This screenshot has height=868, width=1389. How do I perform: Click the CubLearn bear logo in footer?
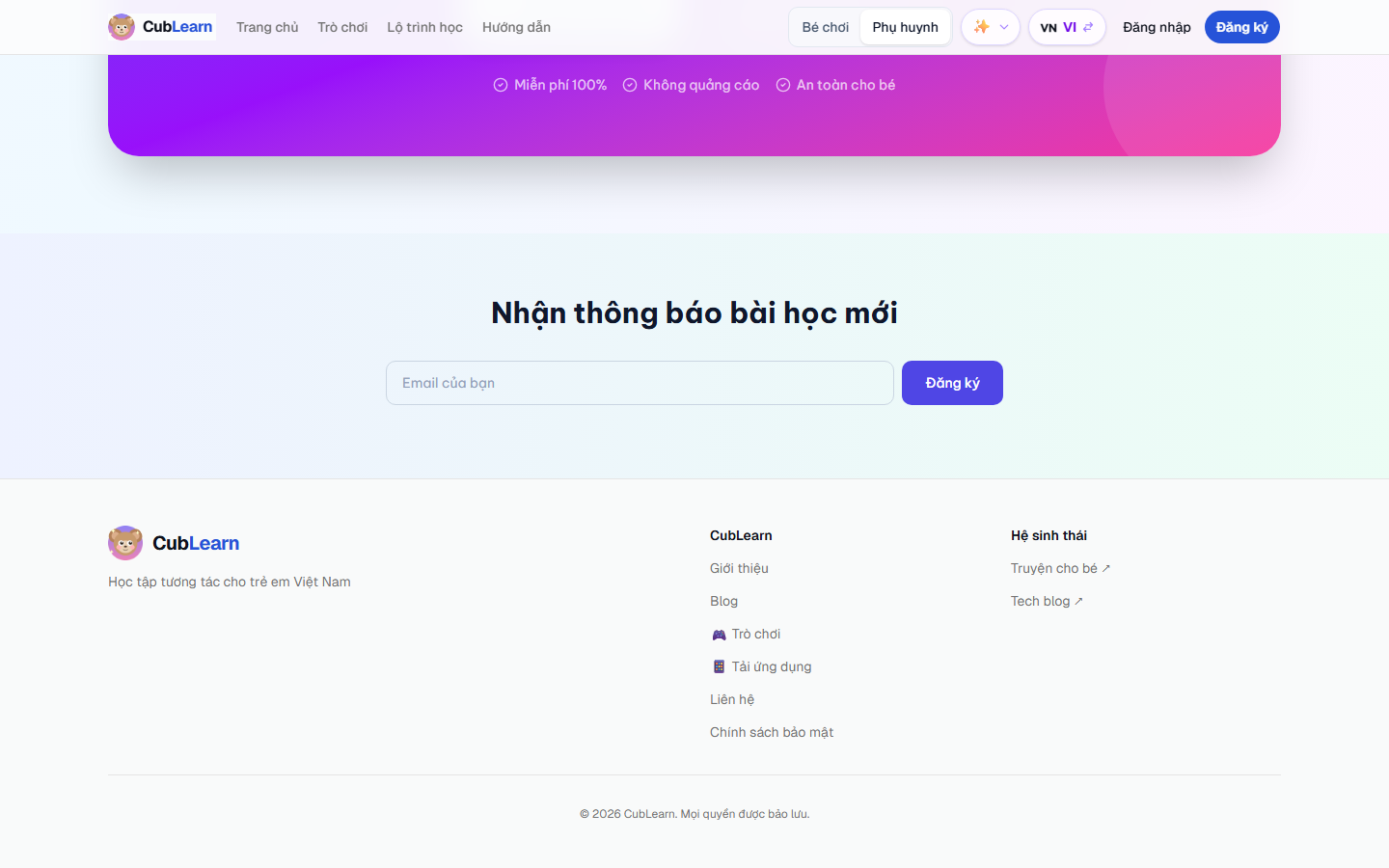pyautogui.click(x=125, y=543)
